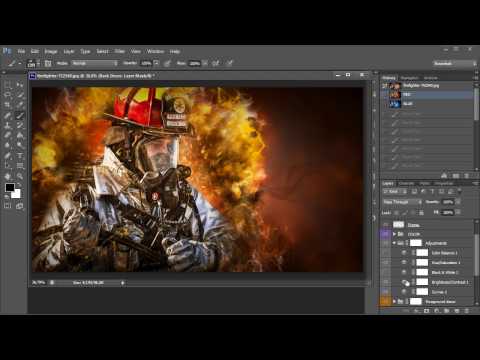
Task: Select the History Brush tool
Action: (20, 125)
